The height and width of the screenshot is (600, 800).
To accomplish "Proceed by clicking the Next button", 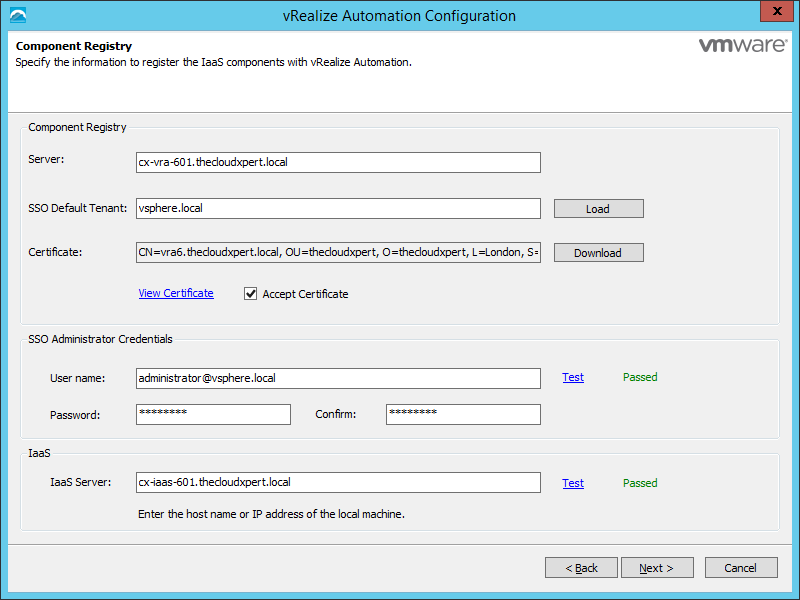I will click(x=657, y=568).
